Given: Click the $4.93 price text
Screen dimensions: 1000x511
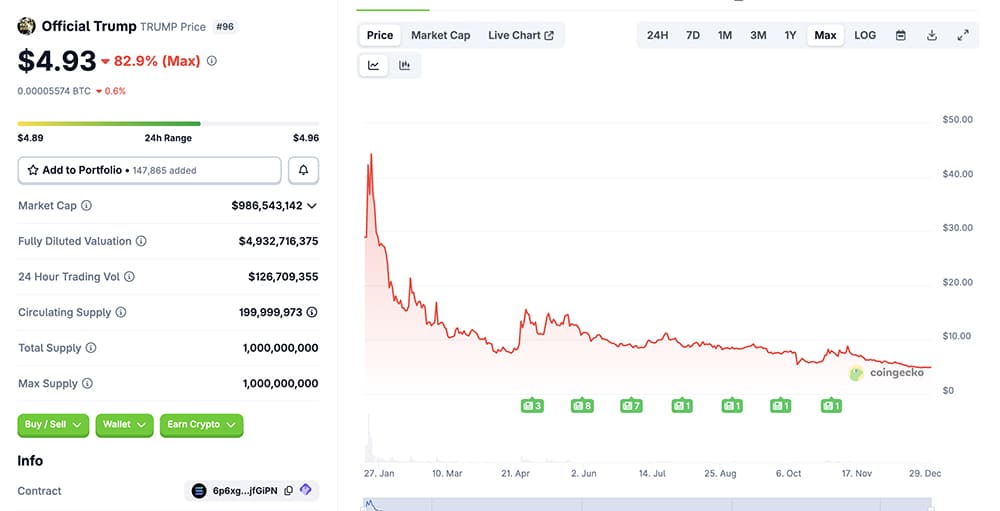Looking at the screenshot, I should (57, 61).
